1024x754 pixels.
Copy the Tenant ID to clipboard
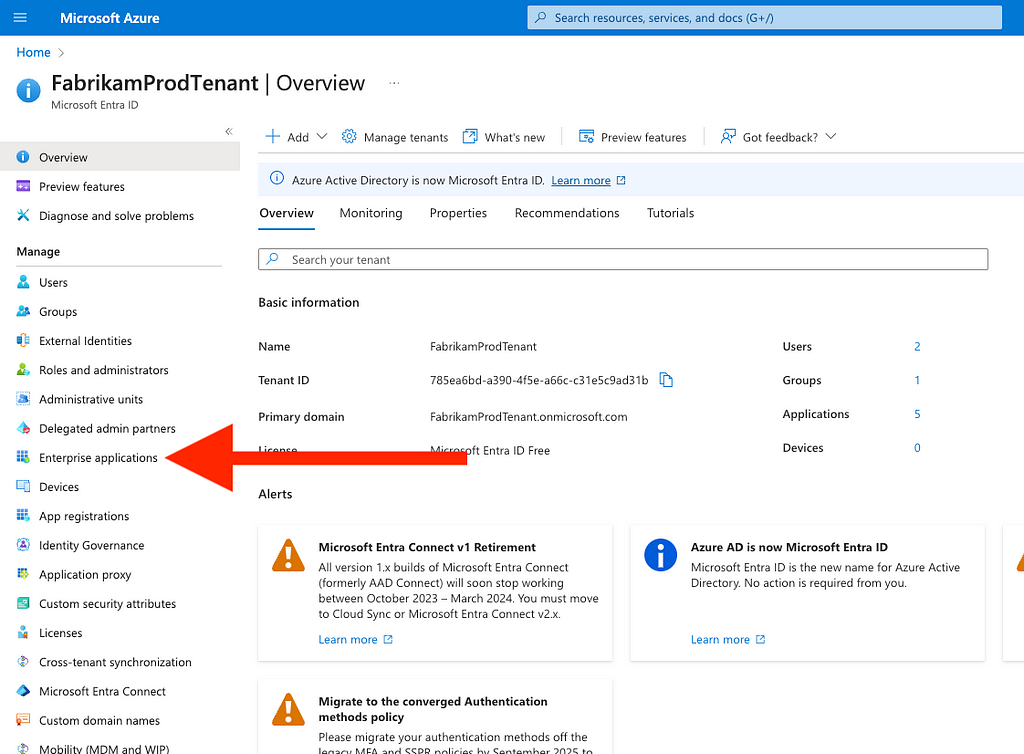[x=666, y=380]
